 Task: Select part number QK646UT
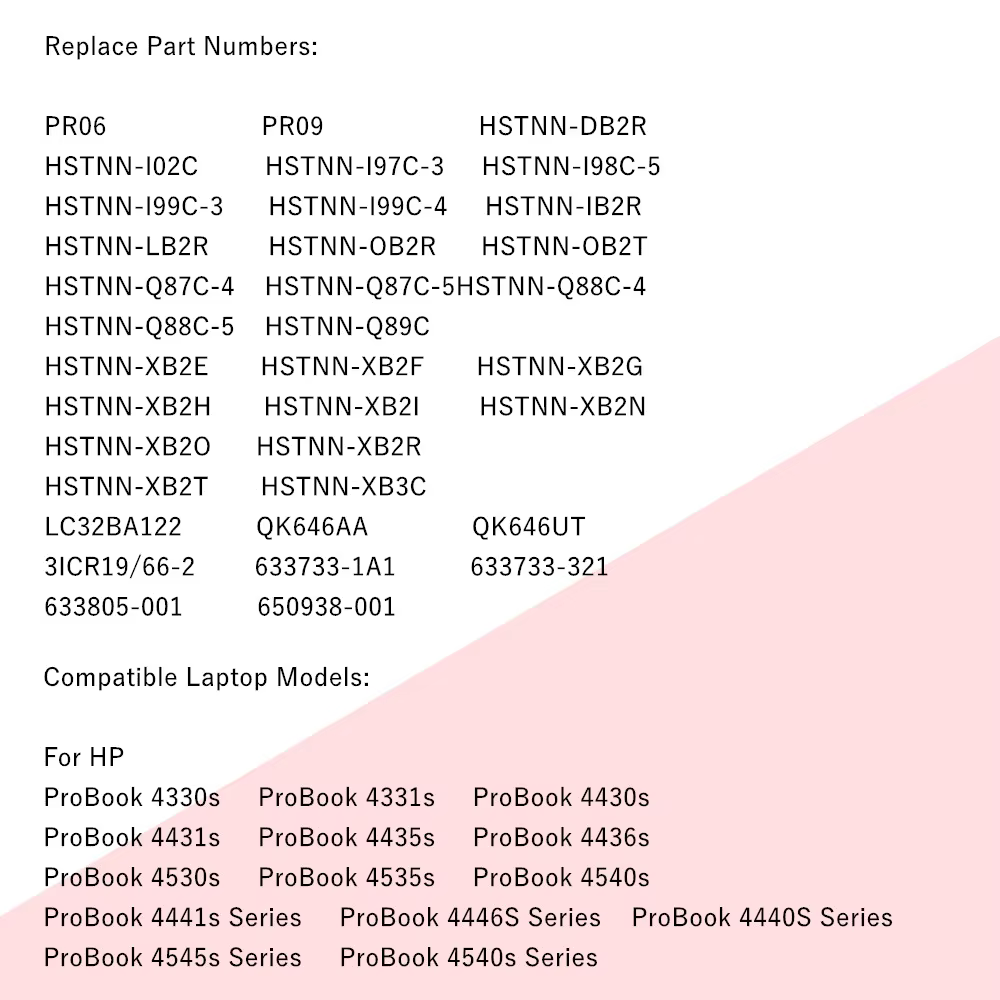(529, 527)
